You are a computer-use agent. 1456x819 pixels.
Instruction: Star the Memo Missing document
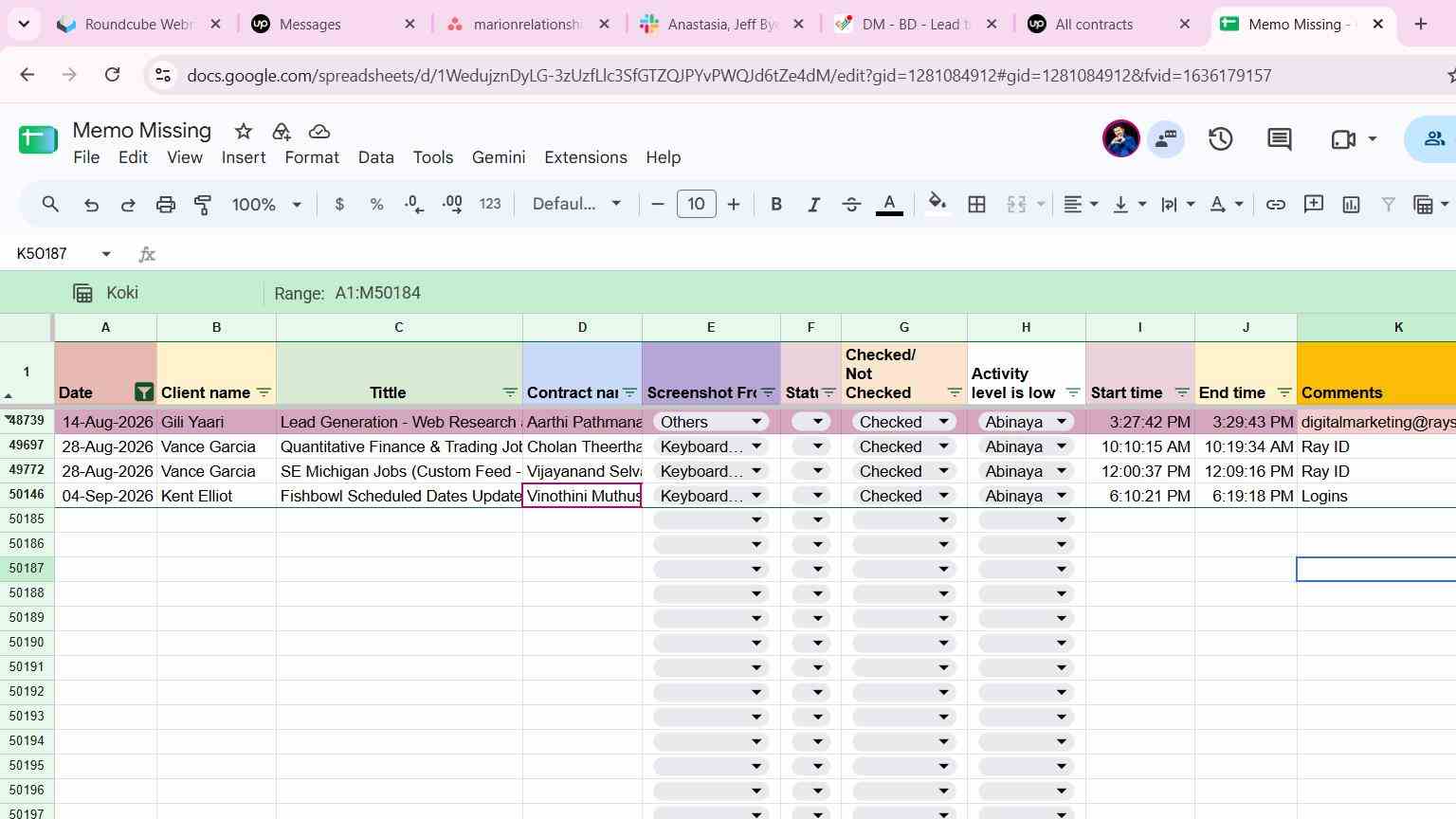click(244, 131)
